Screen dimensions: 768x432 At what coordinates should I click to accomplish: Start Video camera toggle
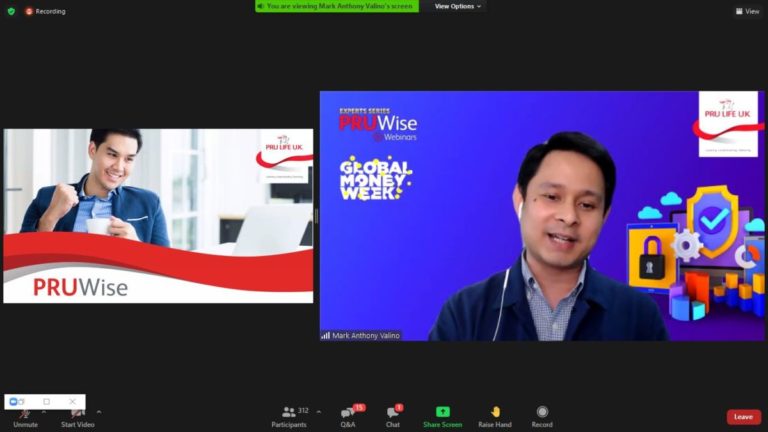[x=77, y=419]
